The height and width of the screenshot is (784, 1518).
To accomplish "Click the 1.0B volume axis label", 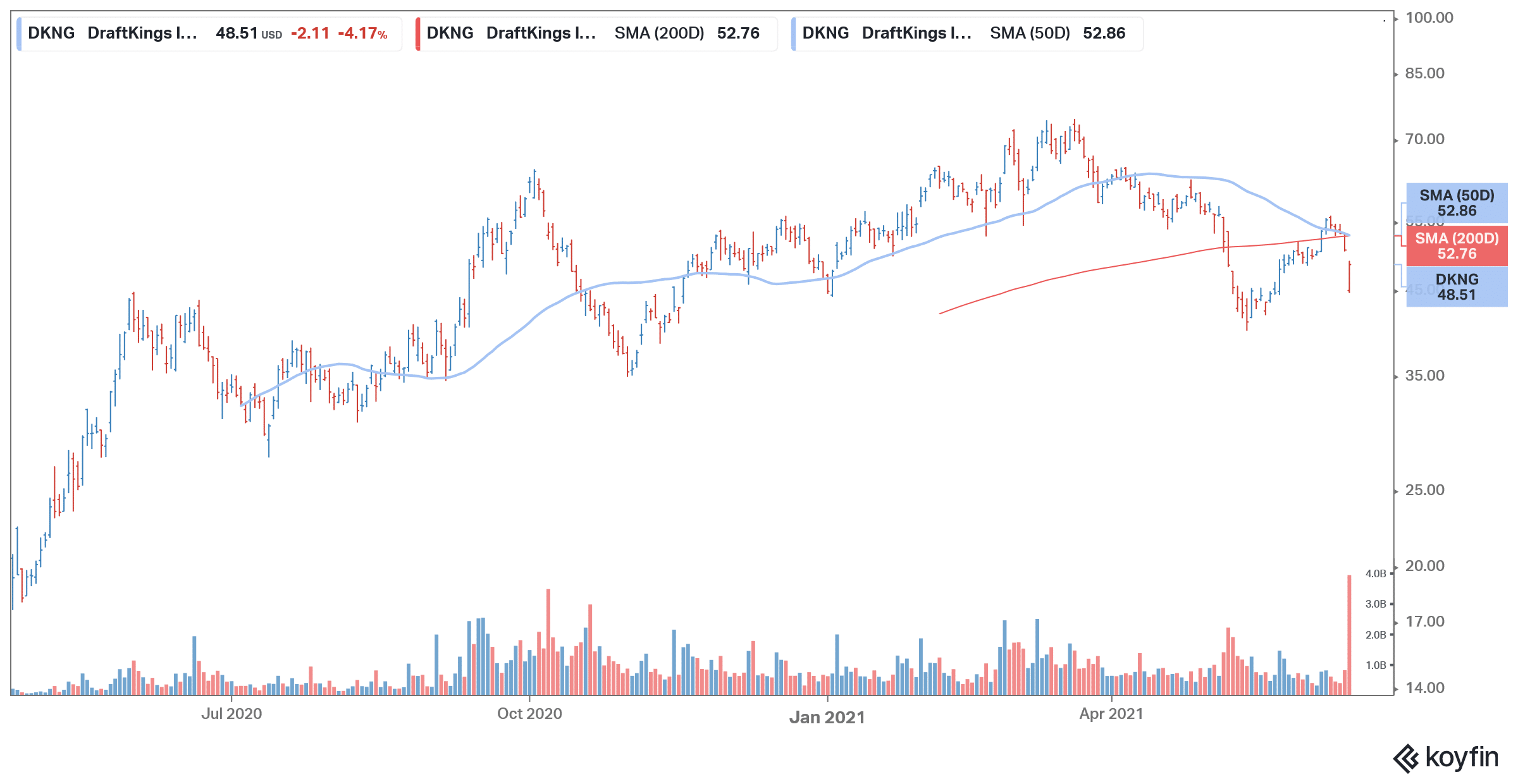I will pos(1375,665).
